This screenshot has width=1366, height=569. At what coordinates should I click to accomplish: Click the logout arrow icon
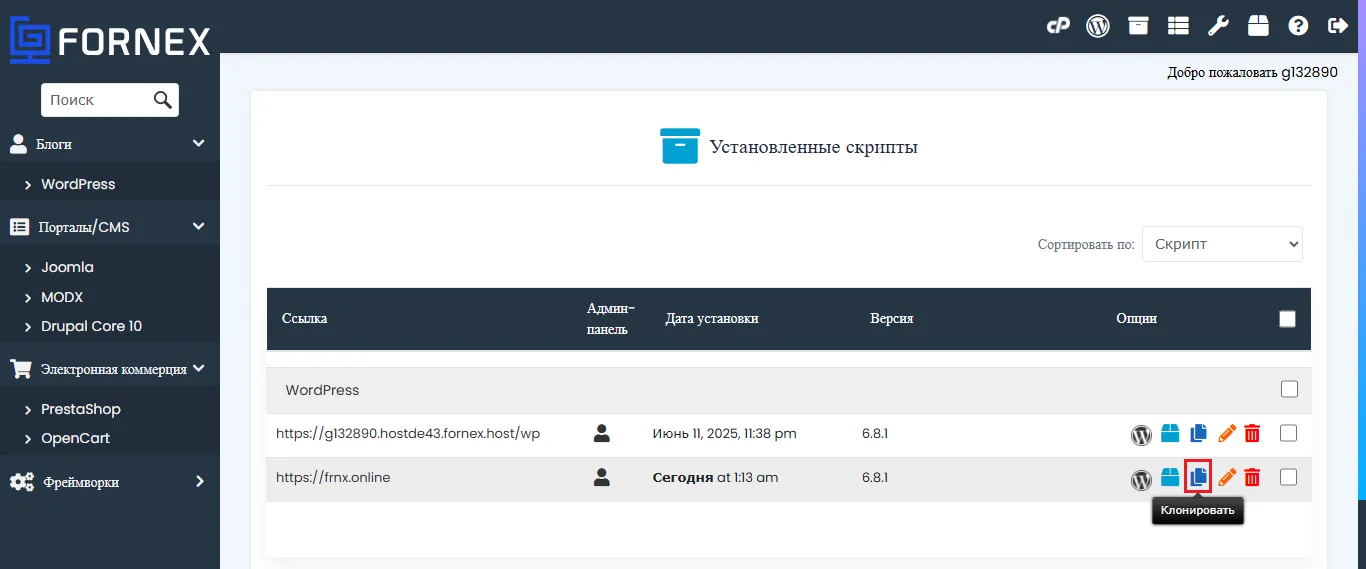1338,26
